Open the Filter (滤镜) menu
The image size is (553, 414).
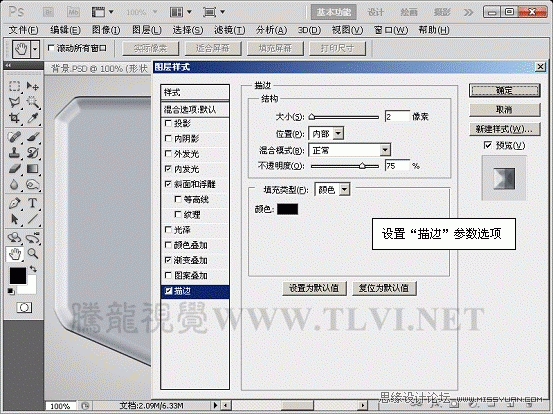pos(230,30)
